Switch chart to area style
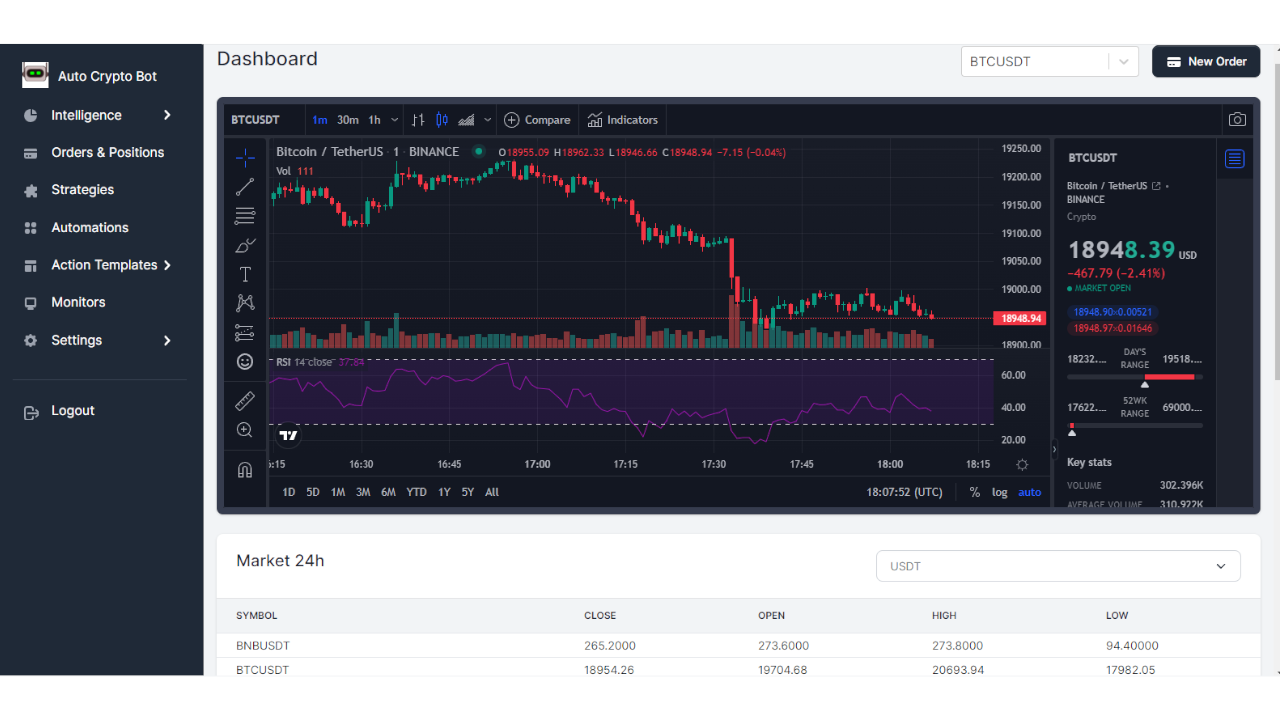Viewport: 1280px width, 720px height. point(466,120)
